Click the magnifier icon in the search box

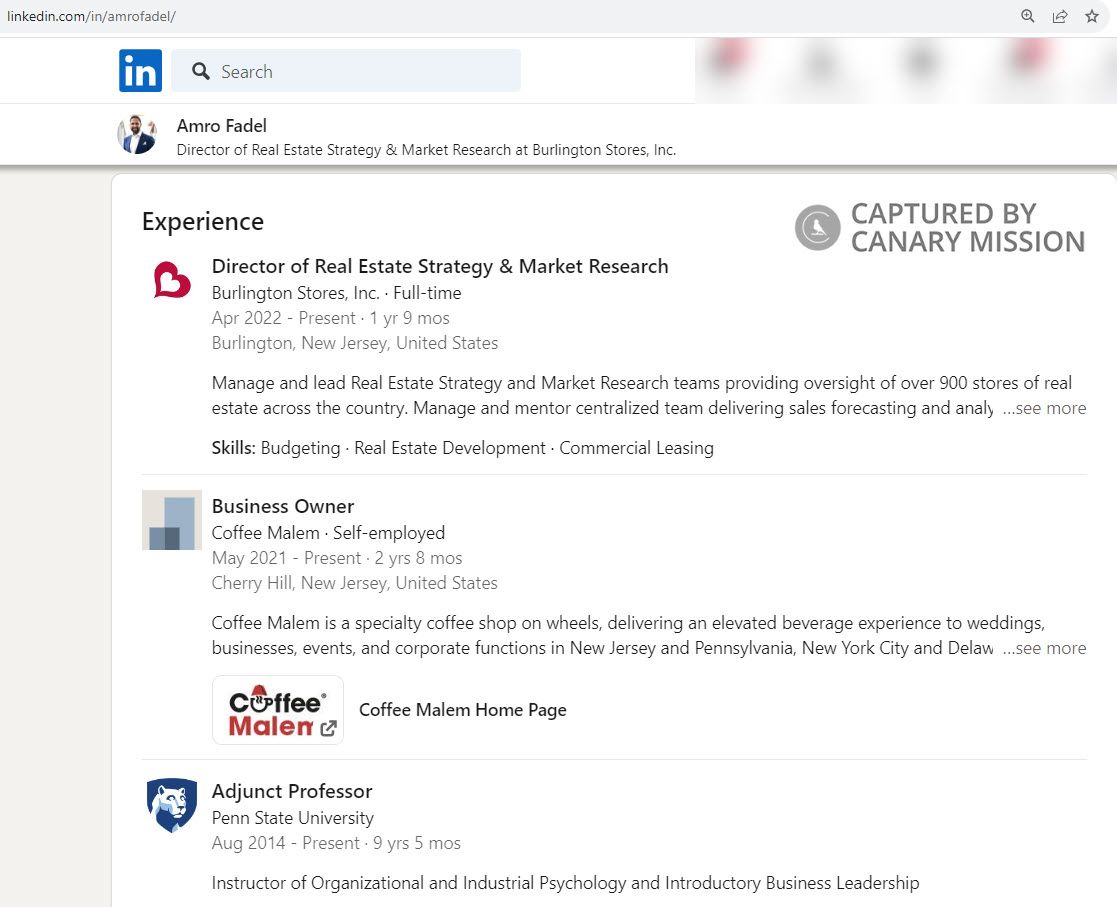pyautogui.click(x=201, y=71)
